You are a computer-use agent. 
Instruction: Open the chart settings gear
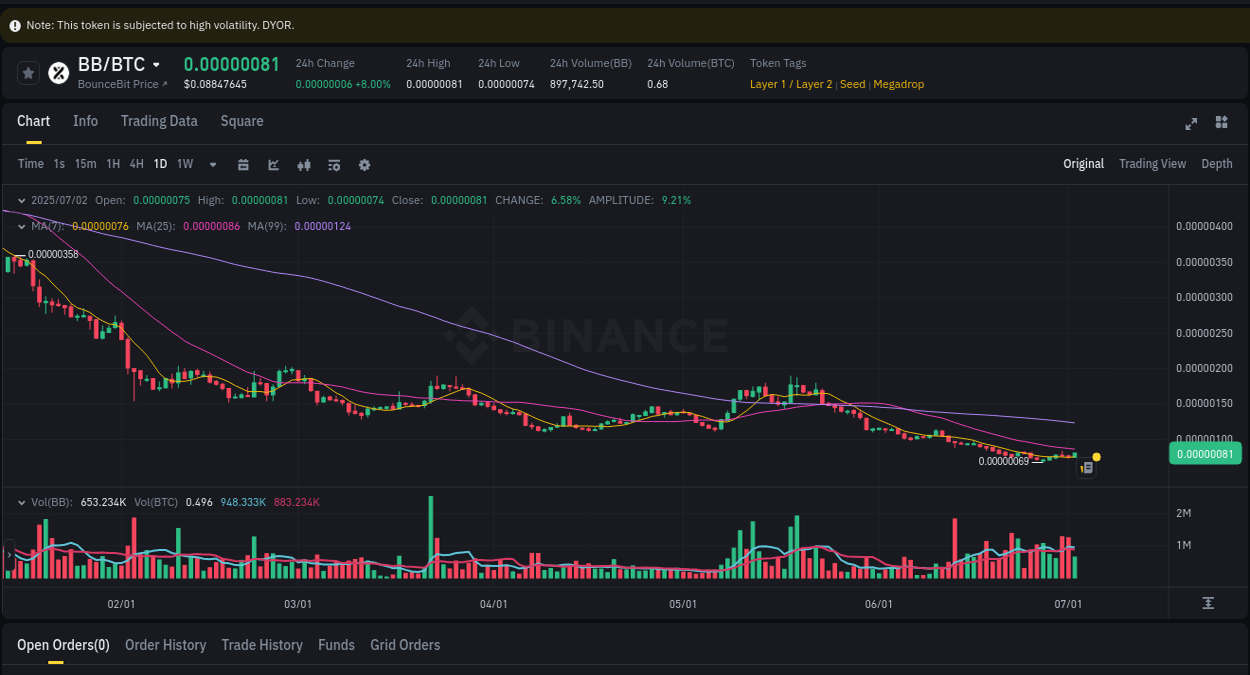364,164
